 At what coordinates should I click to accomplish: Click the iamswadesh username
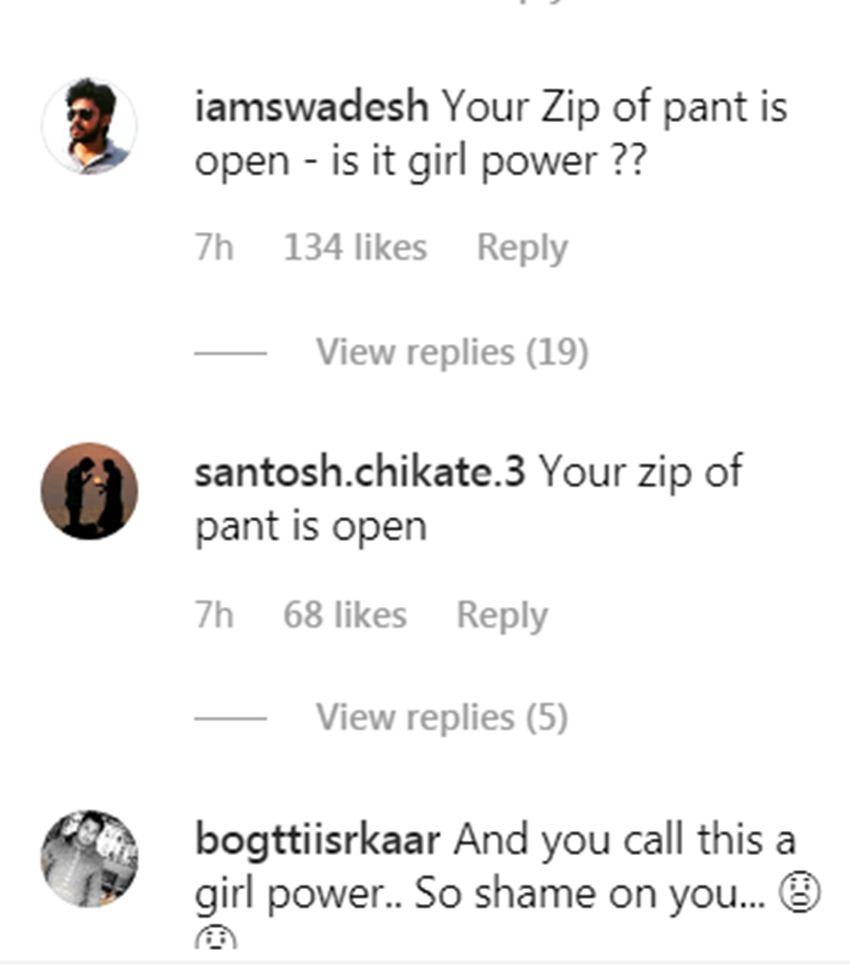click(x=311, y=107)
